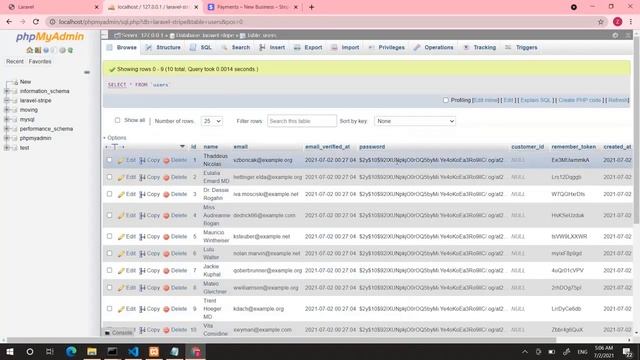Open the Console bar at bottom
This screenshot has width=640, height=360.
pyautogui.click(x=118, y=333)
